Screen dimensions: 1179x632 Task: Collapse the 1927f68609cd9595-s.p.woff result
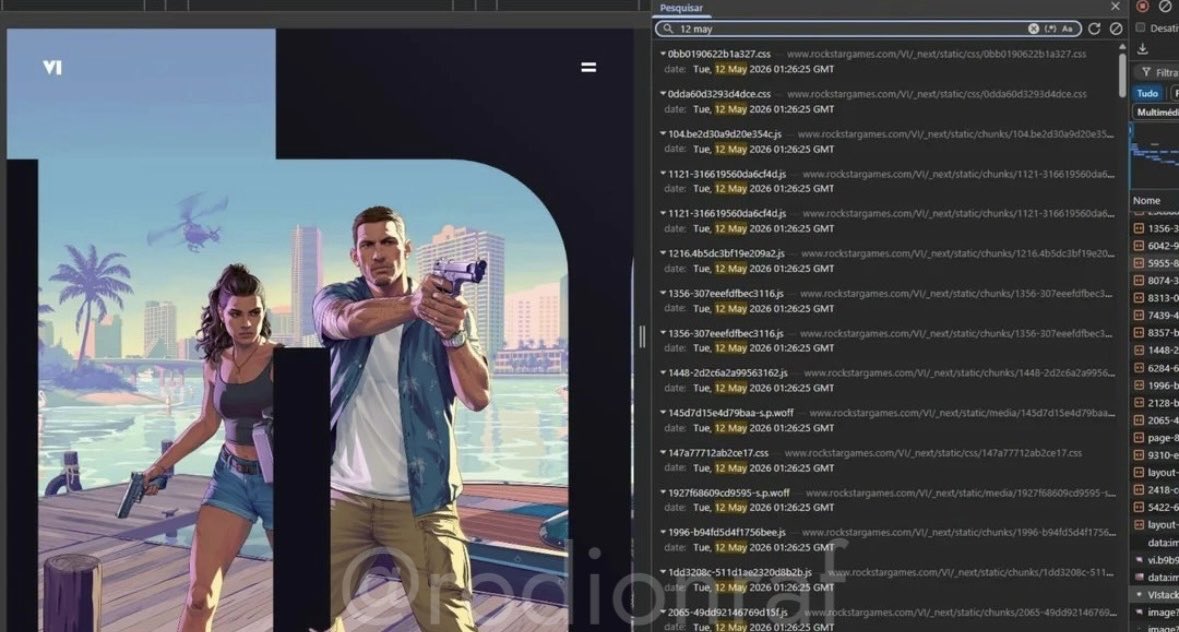tap(662, 493)
